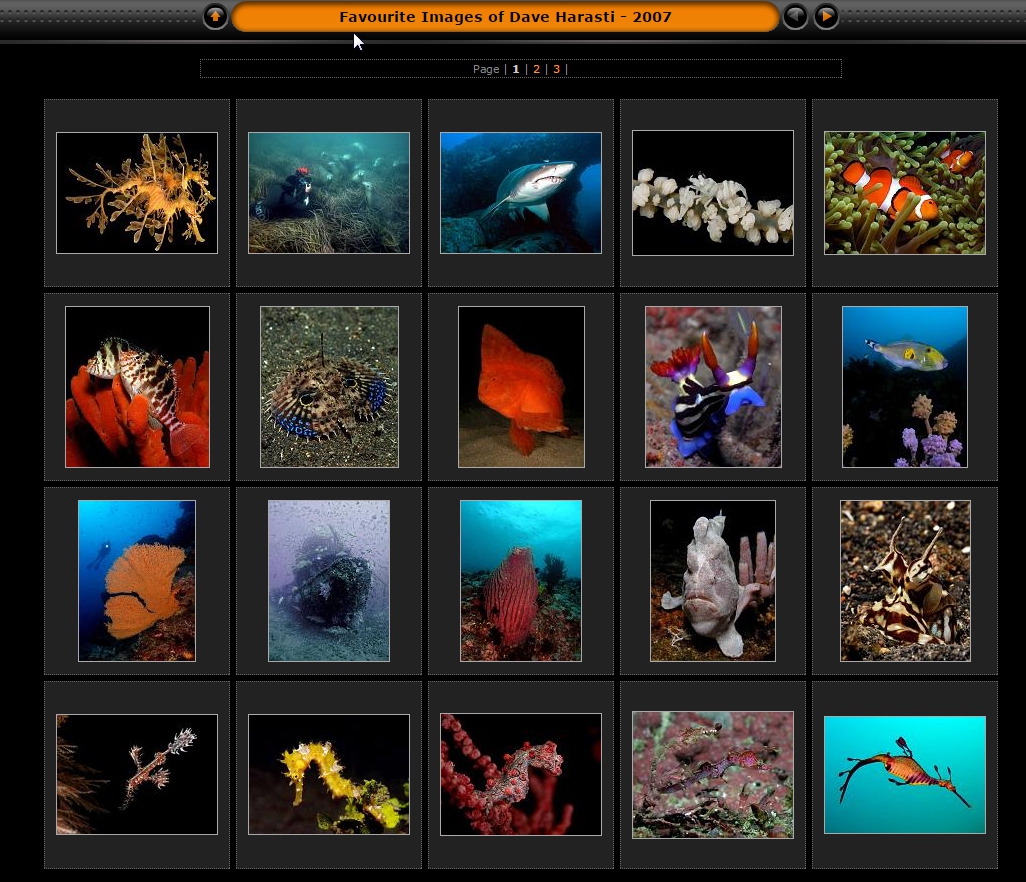Open the leafy seadragon photo
Viewport: 1026px width, 882px height.
[137, 192]
